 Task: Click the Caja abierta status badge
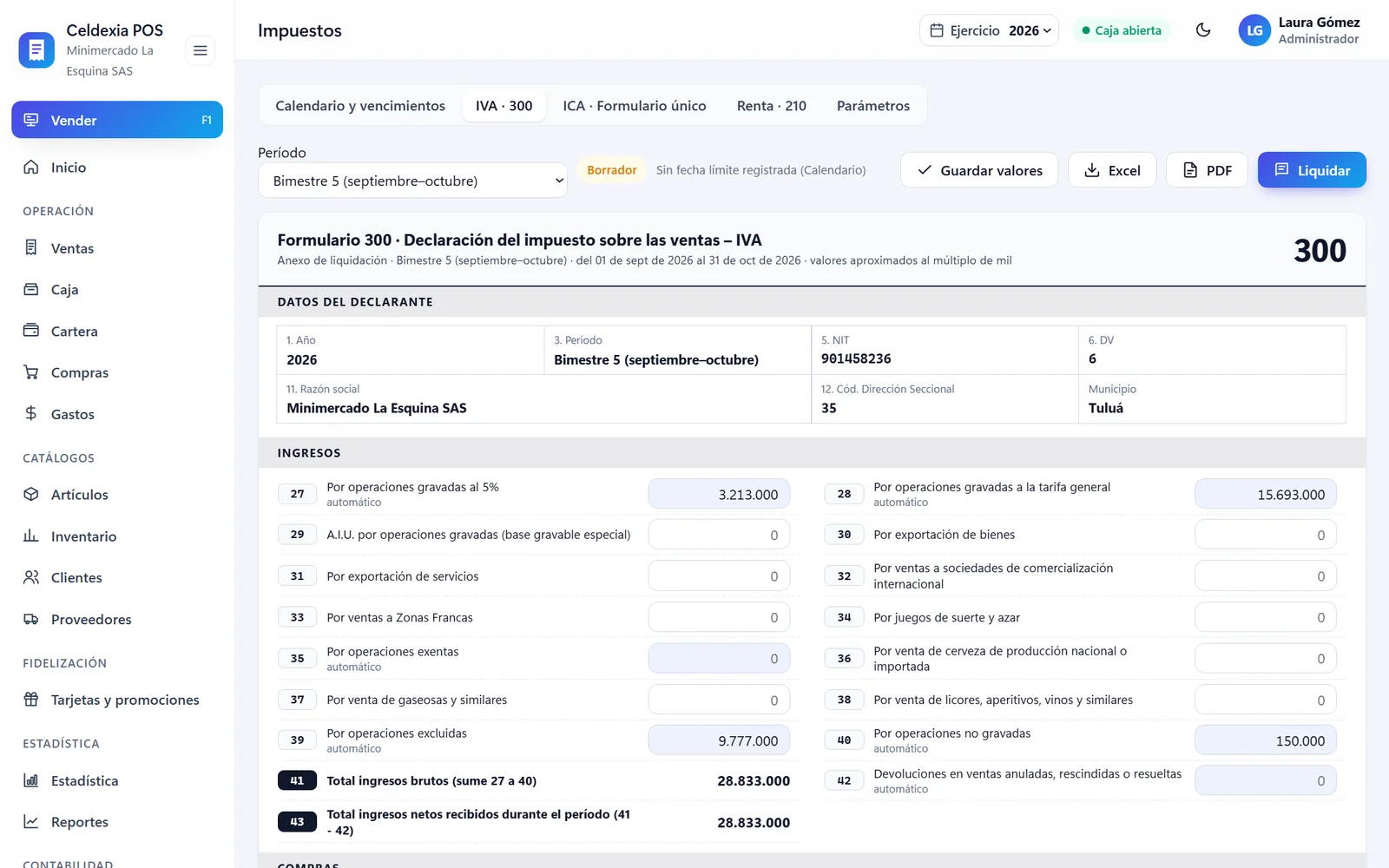tap(1122, 30)
